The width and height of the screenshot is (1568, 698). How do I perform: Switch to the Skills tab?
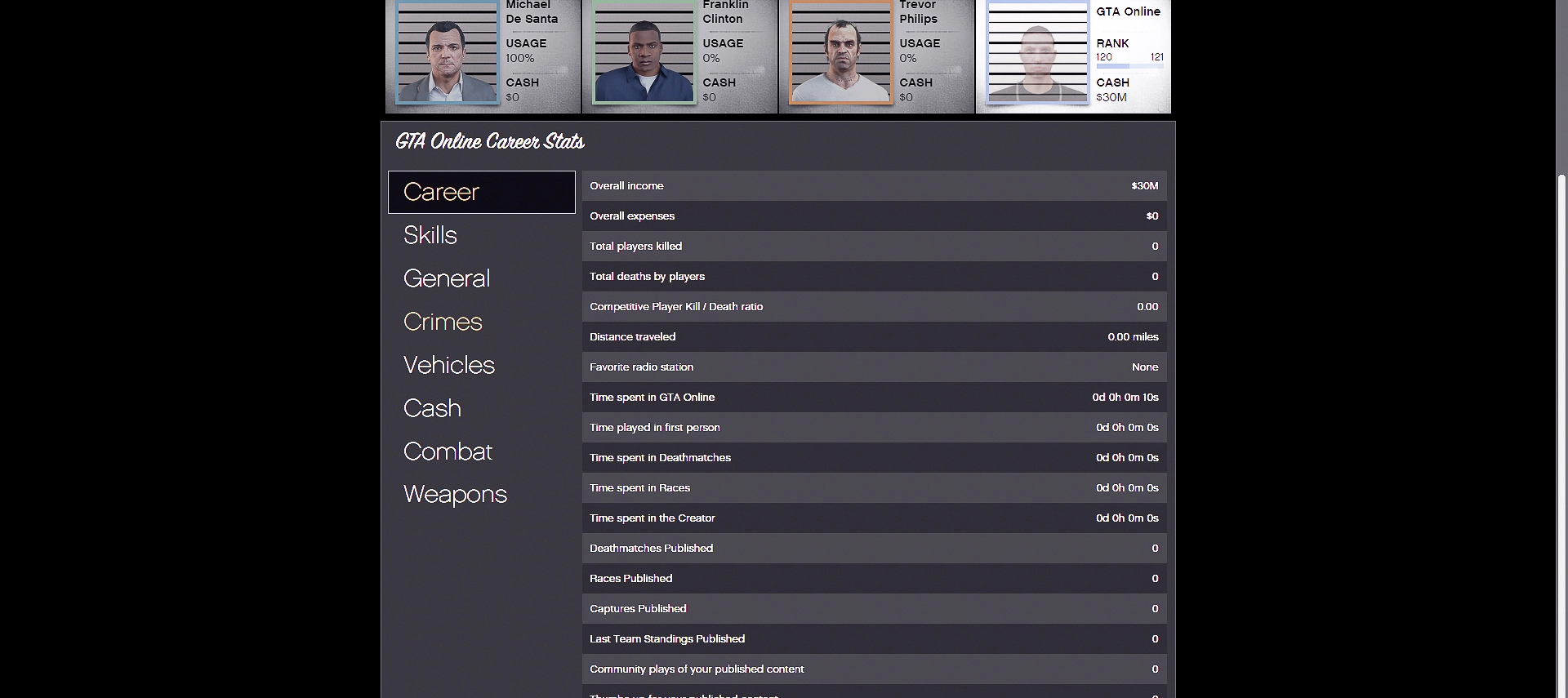click(x=430, y=235)
